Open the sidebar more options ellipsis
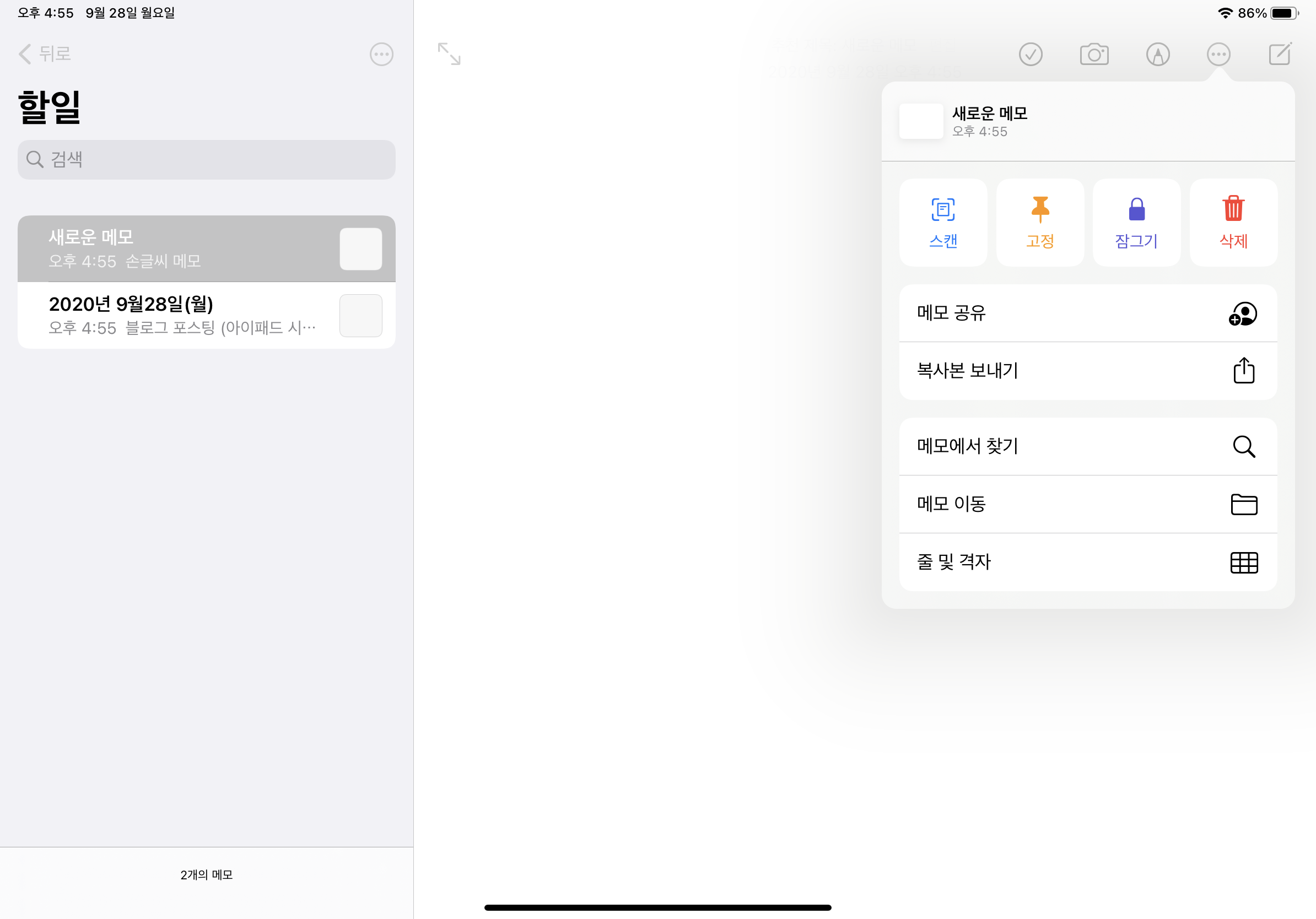 point(381,55)
